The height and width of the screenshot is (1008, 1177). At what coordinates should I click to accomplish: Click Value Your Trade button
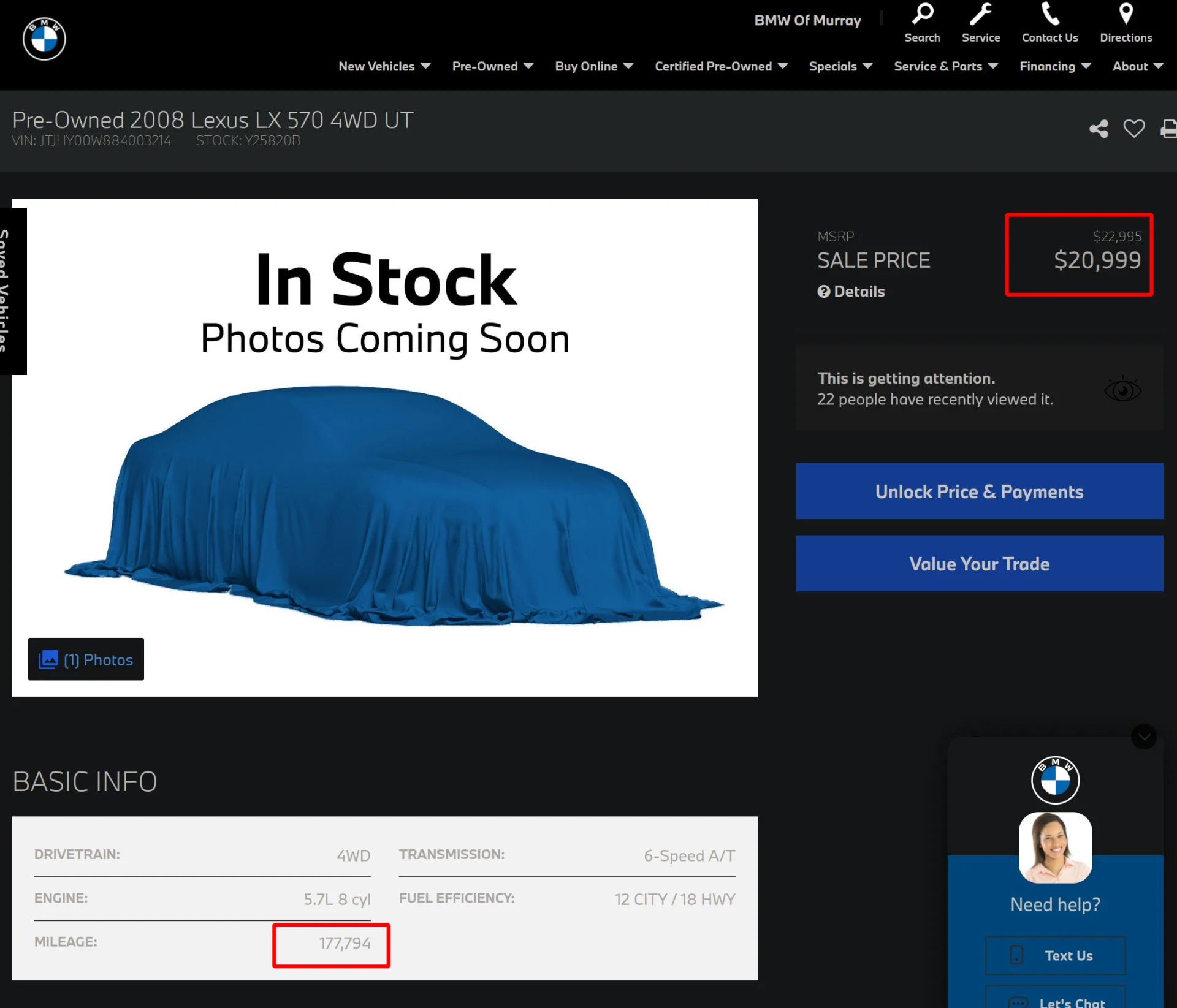click(979, 563)
